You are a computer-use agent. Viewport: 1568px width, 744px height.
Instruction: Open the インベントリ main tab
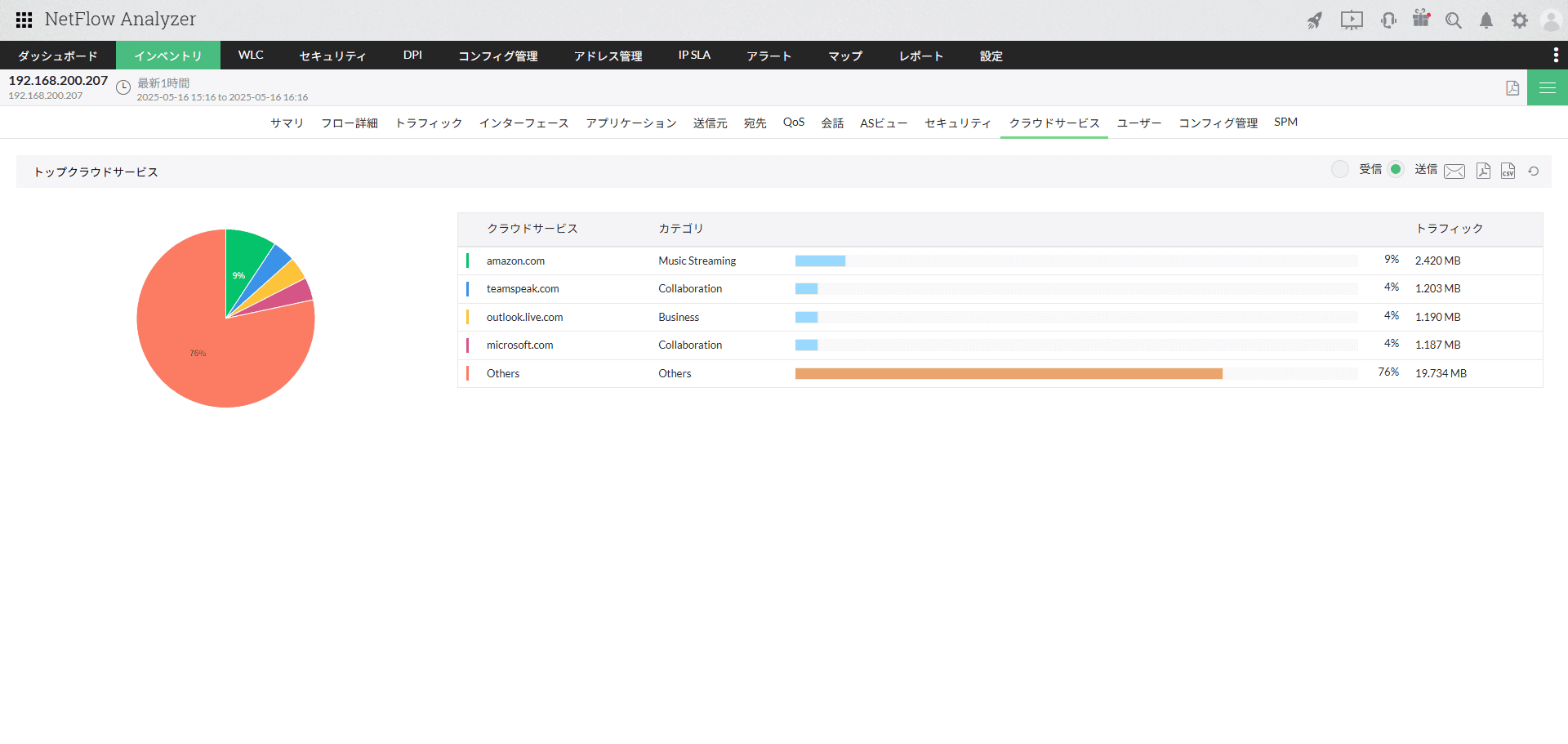pyautogui.click(x=168, y=56)
